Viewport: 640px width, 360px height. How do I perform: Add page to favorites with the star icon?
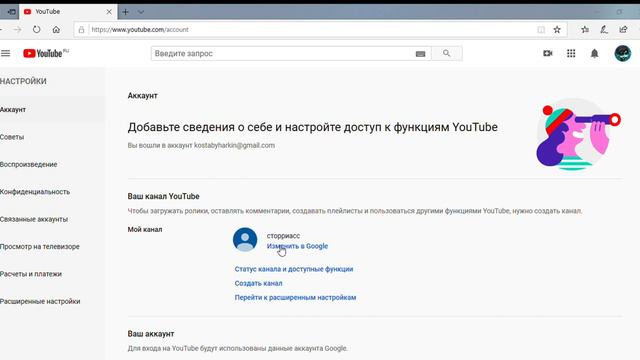[557, 29]
